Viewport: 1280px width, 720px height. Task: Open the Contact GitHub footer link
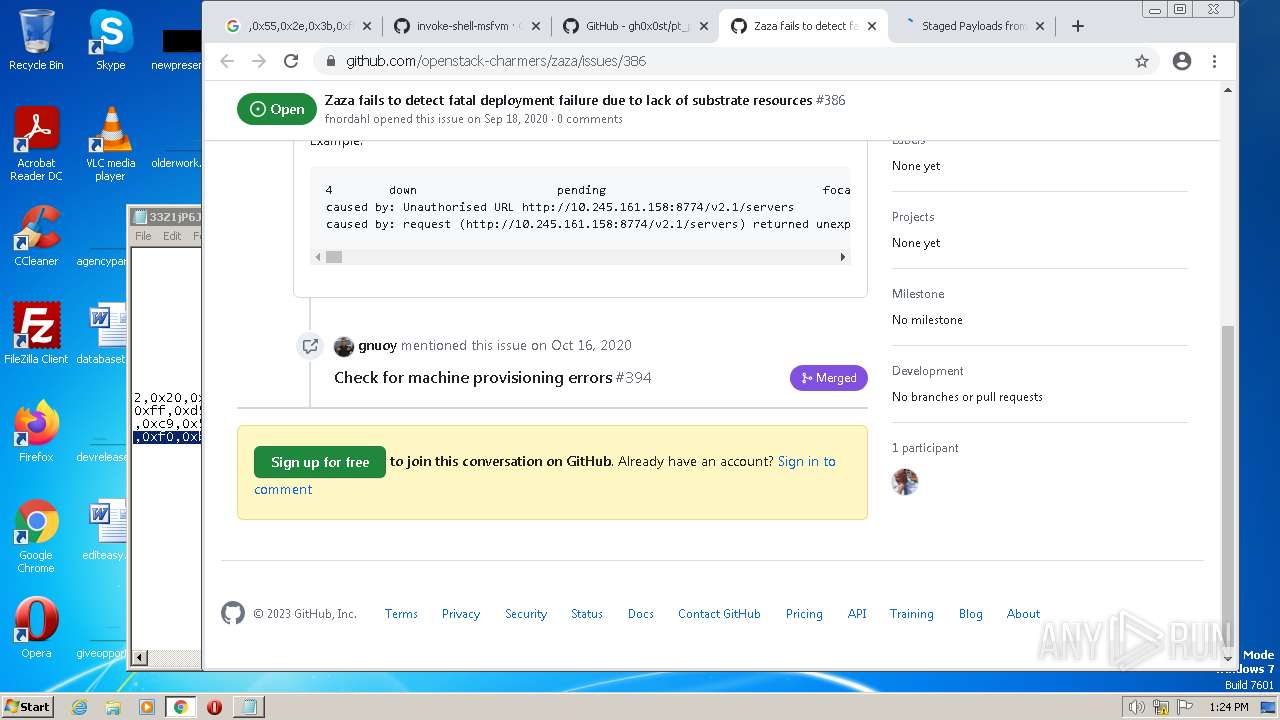(719, 614)
